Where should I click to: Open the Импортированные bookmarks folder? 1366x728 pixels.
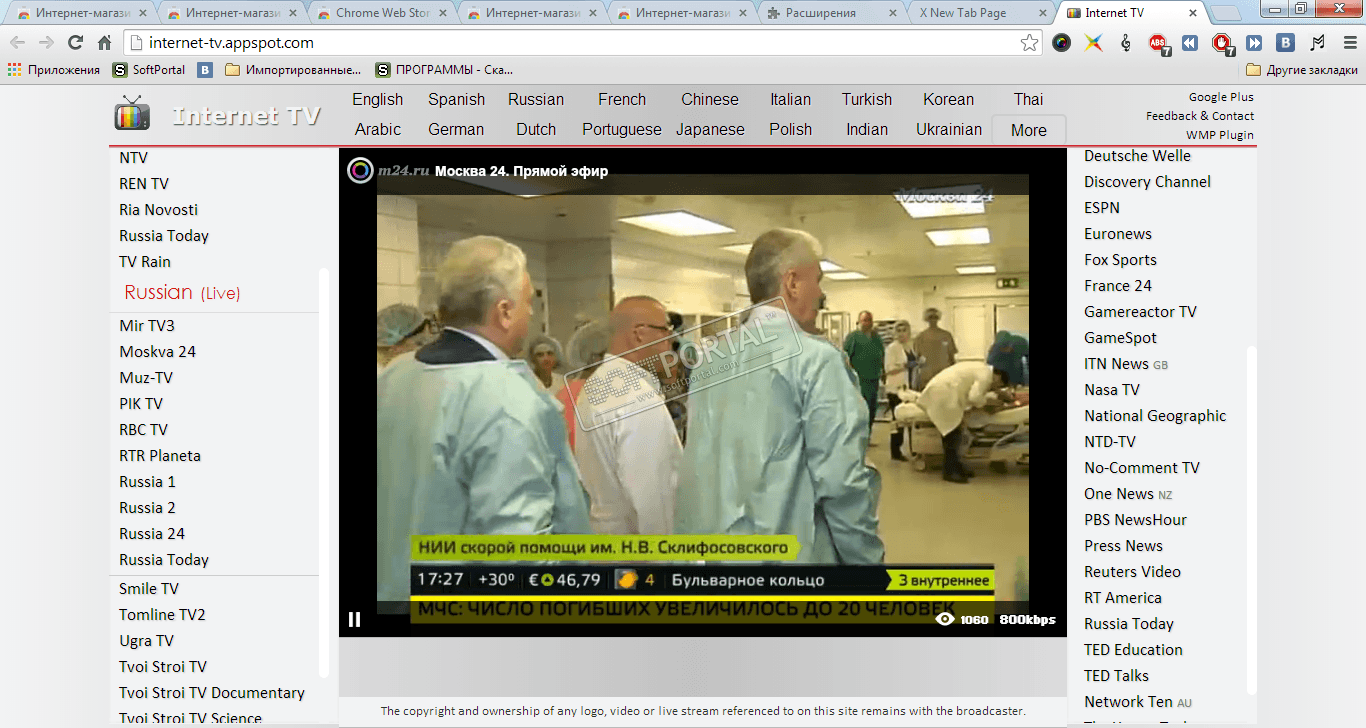point(293,70)
